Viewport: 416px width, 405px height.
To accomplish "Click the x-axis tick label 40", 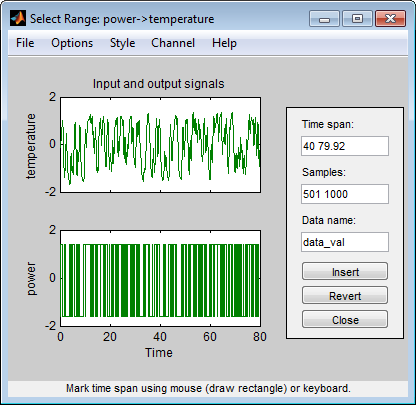I will (x=160, y=337).
